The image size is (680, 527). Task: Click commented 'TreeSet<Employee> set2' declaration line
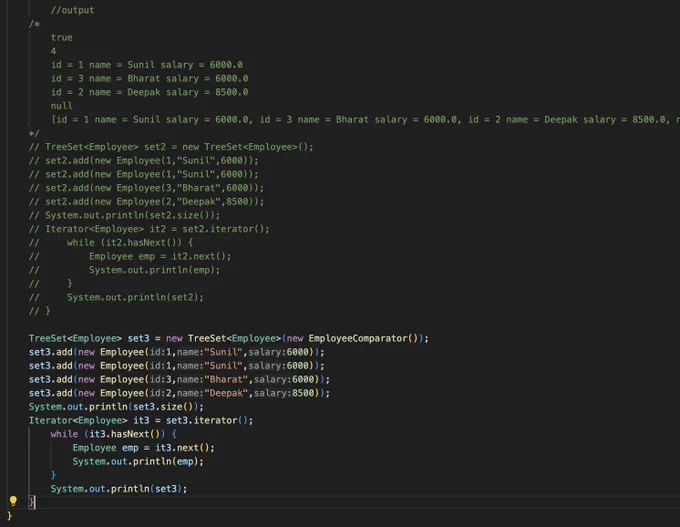coord(171,147)
